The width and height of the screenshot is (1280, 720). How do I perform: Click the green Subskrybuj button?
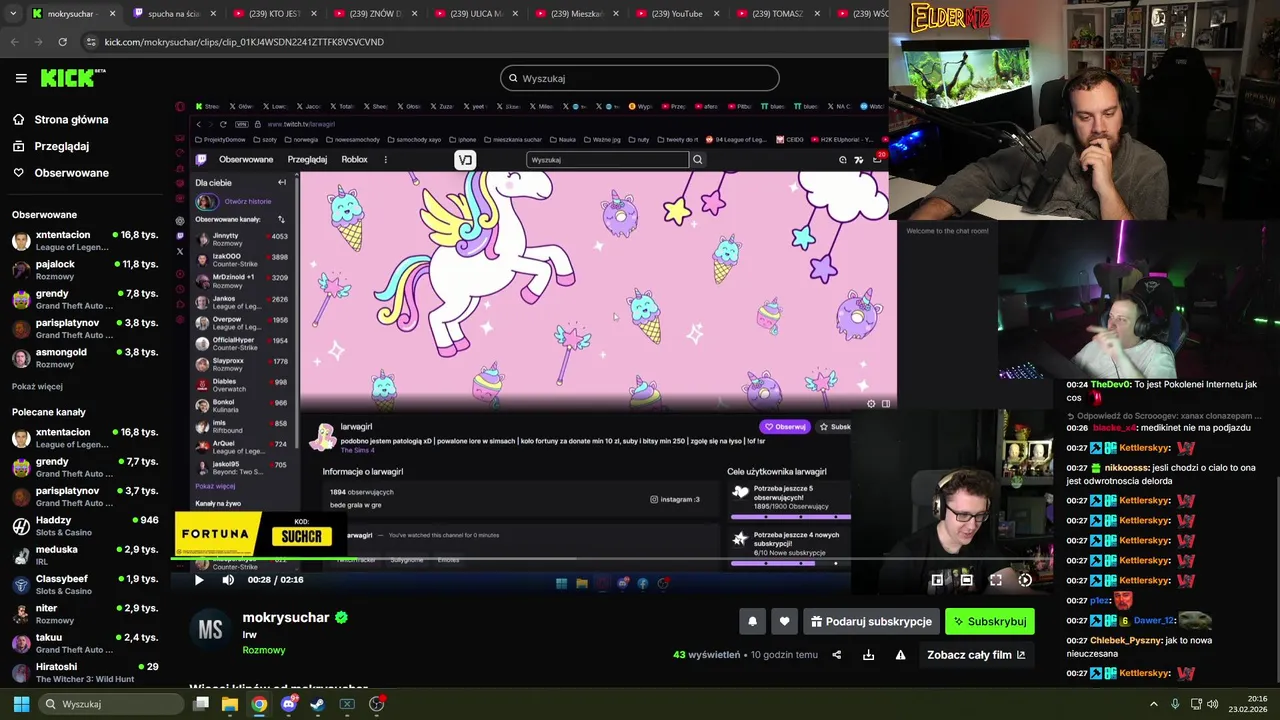coord(989,621)
